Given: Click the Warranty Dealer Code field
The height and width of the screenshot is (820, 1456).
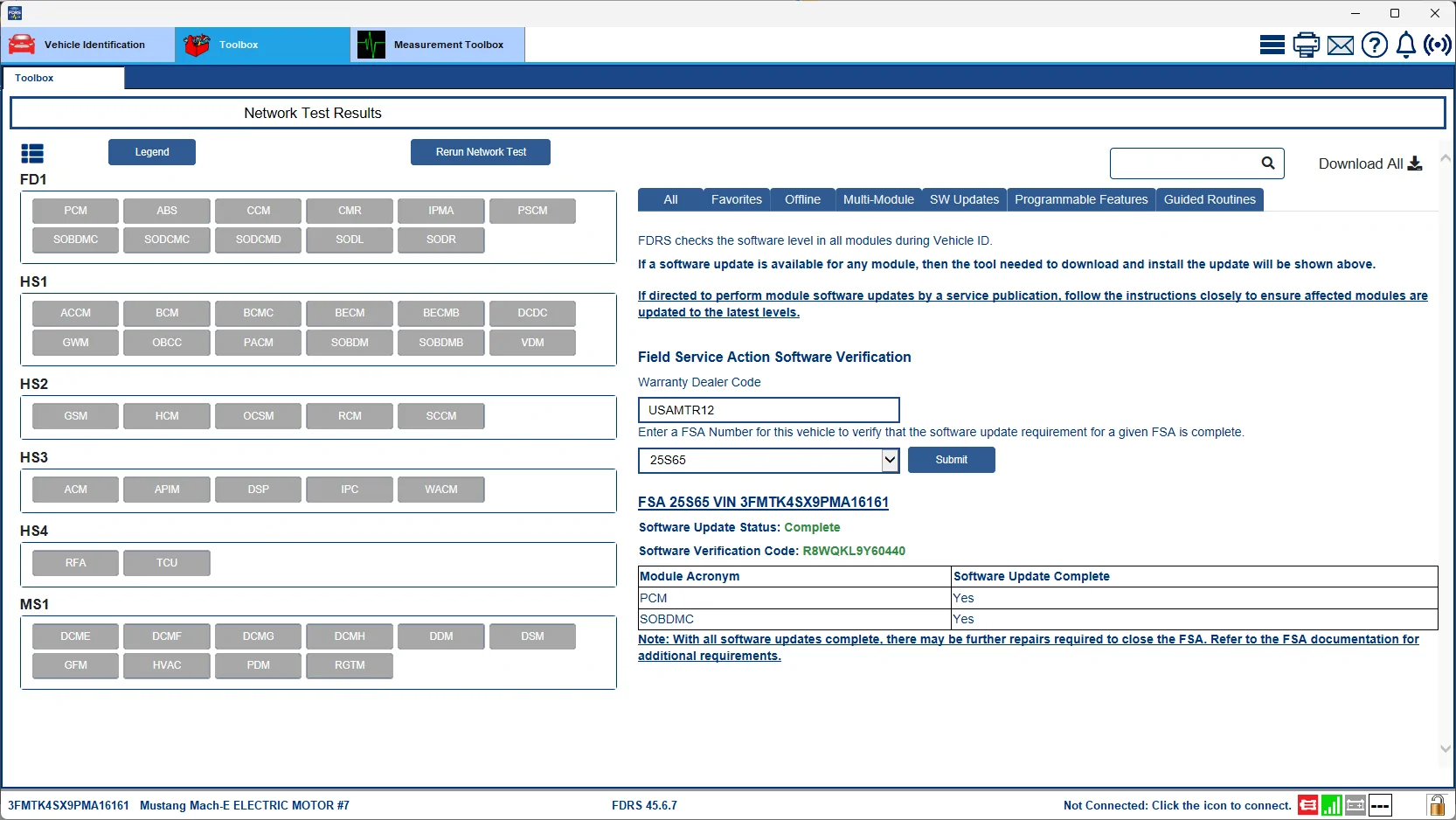Looking at the screenshot, I should (769, 410).
